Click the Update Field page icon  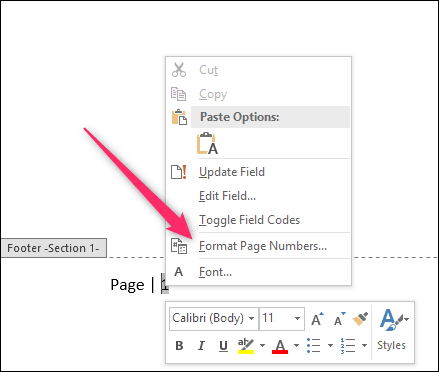tap(179, 172)
